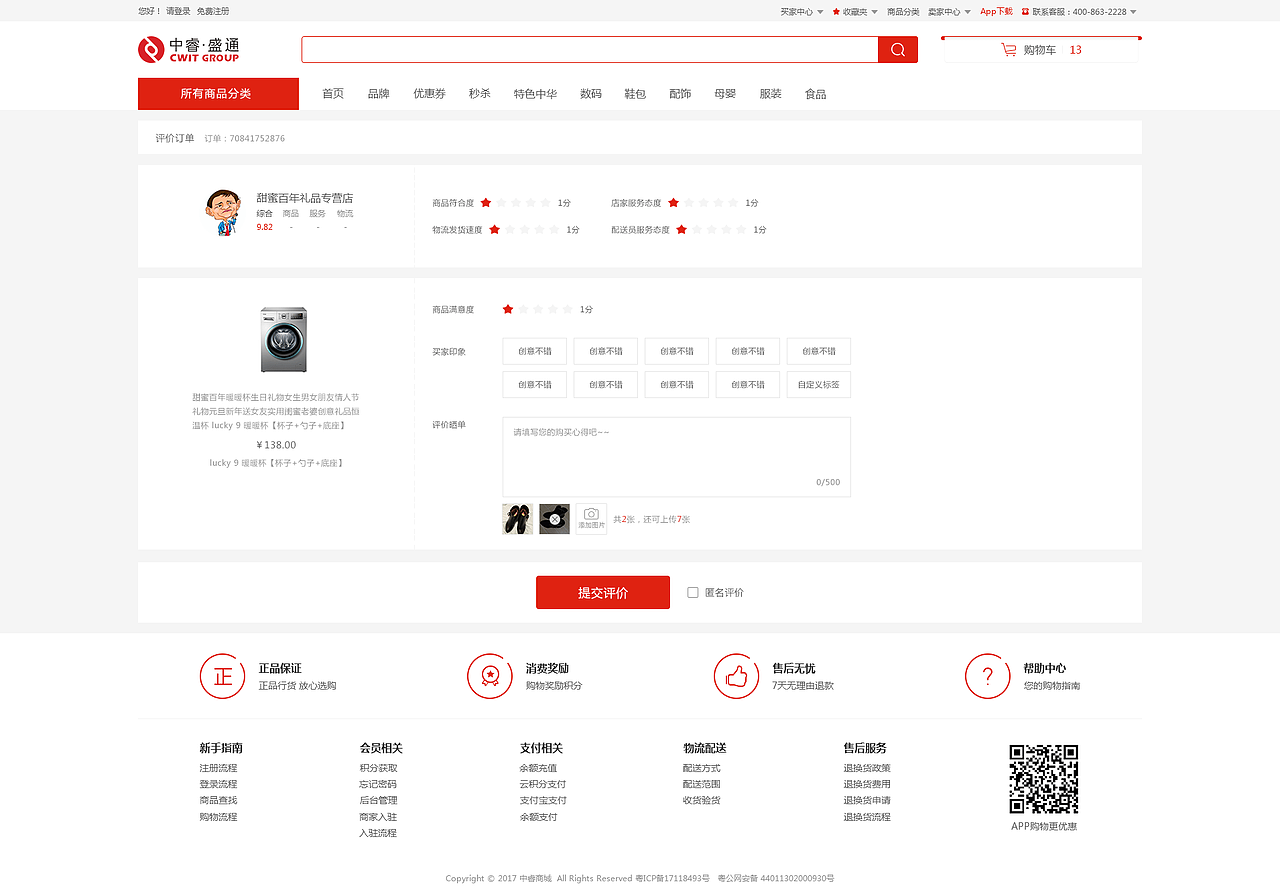Click the camera icon to add a picture
The height and width of the screenshot is (894, 1280).
tap(590, 518)
